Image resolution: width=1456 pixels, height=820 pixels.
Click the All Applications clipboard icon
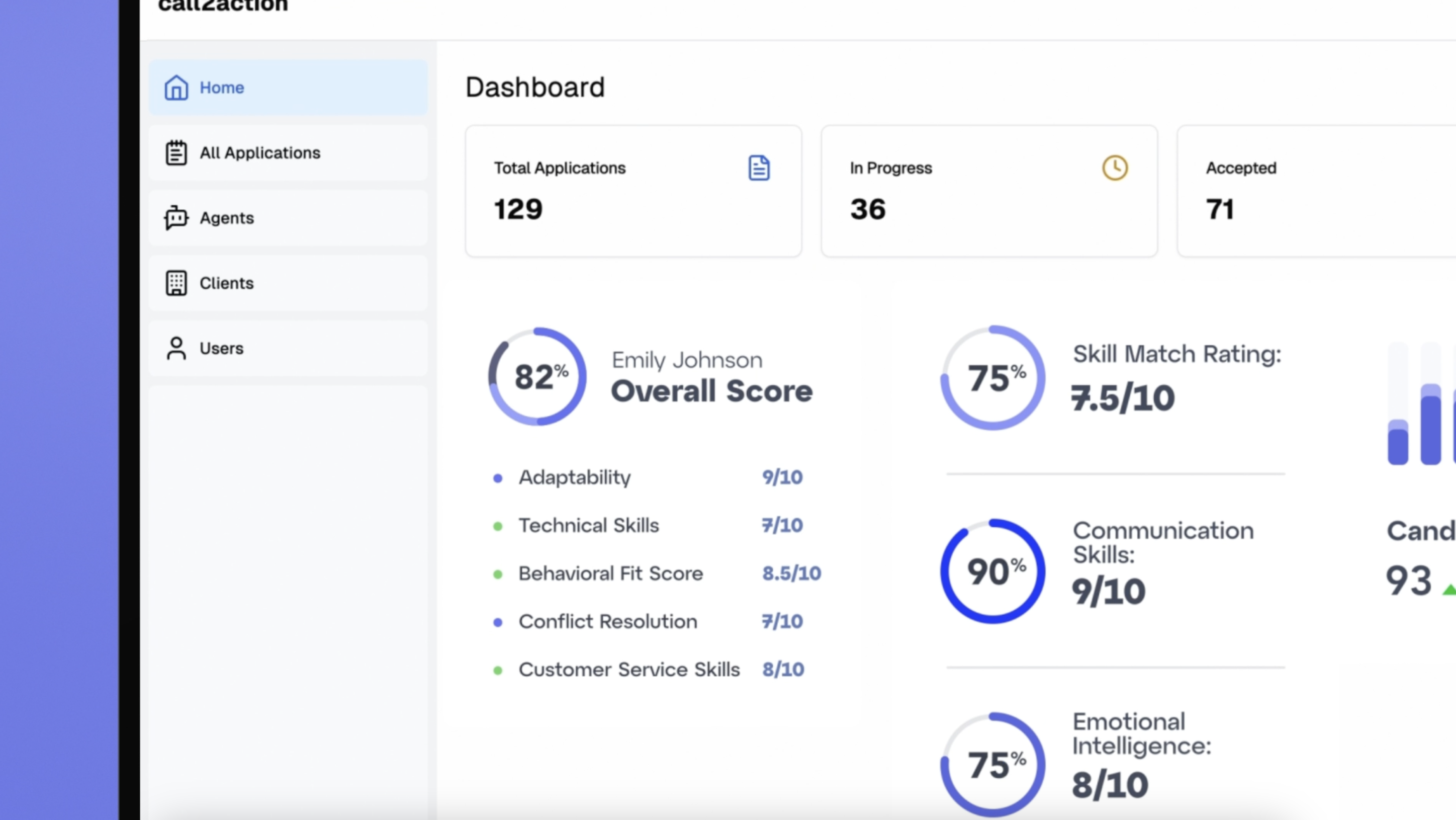[176, 153]
